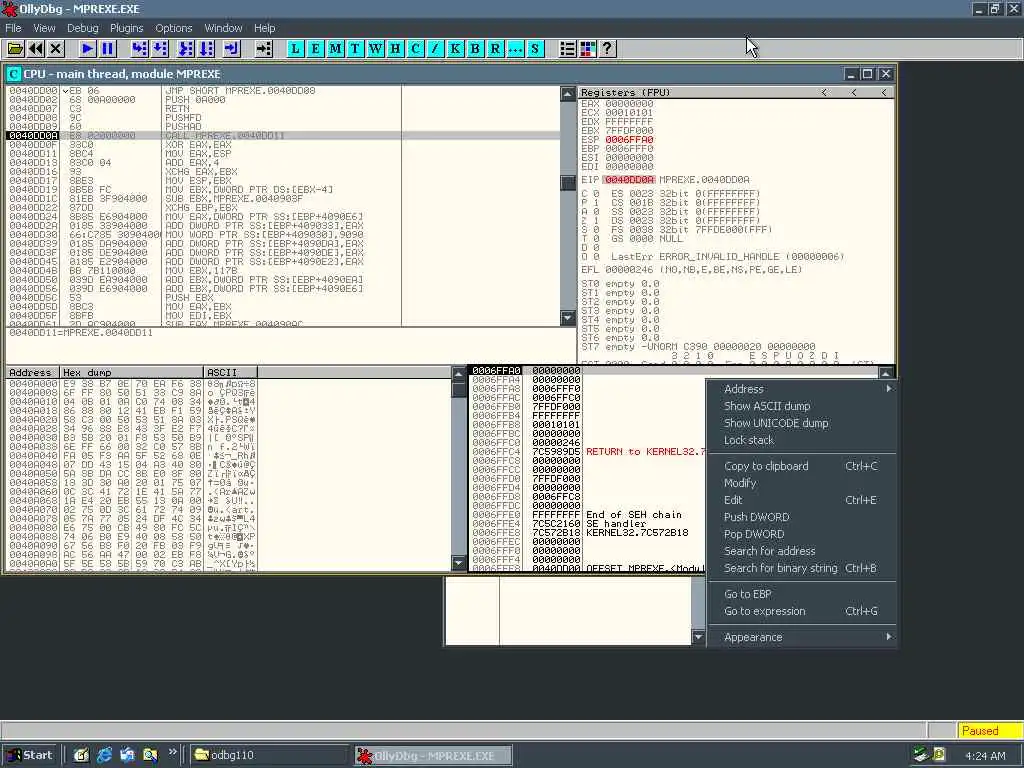
Task: Click the Go to address arrow icon
Action: coord(263,49)
